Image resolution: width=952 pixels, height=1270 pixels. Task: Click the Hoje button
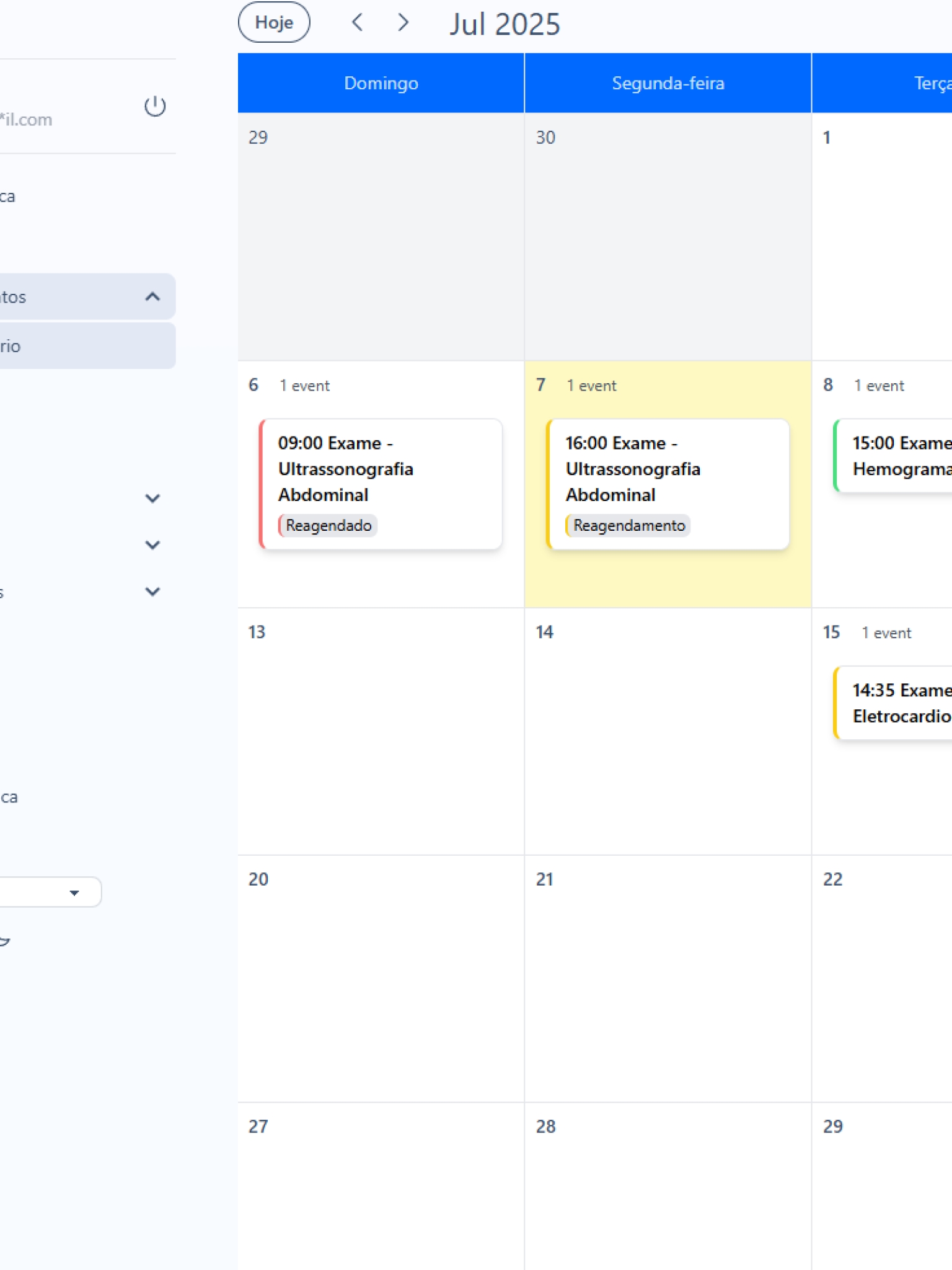pyautogui.click(x=274, y=23)
